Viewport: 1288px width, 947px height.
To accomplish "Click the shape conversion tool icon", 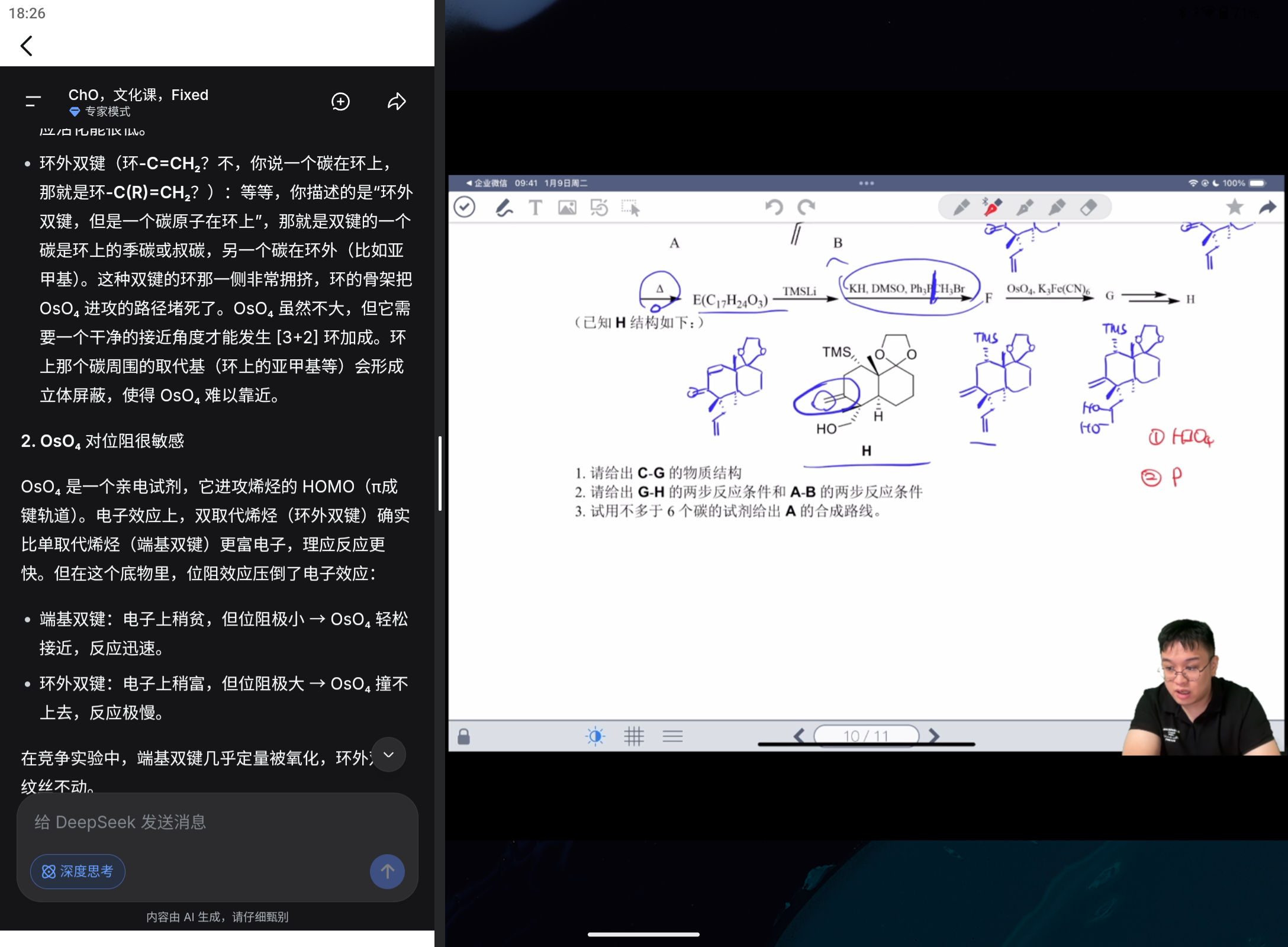I will point(599,207).
